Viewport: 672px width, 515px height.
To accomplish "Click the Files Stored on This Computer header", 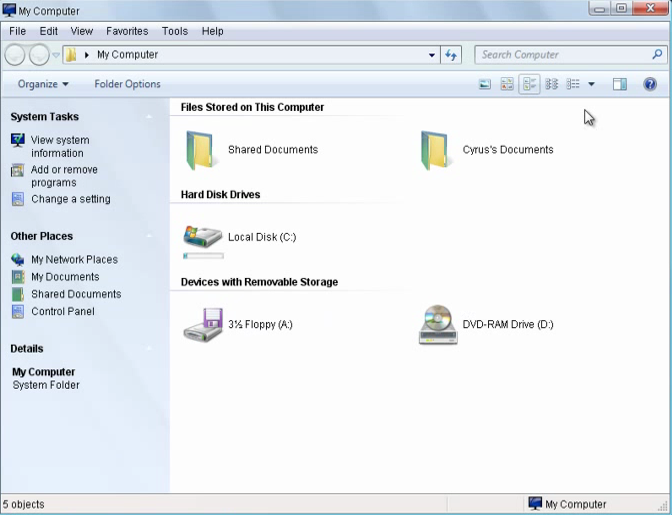I will click(252, 108).
